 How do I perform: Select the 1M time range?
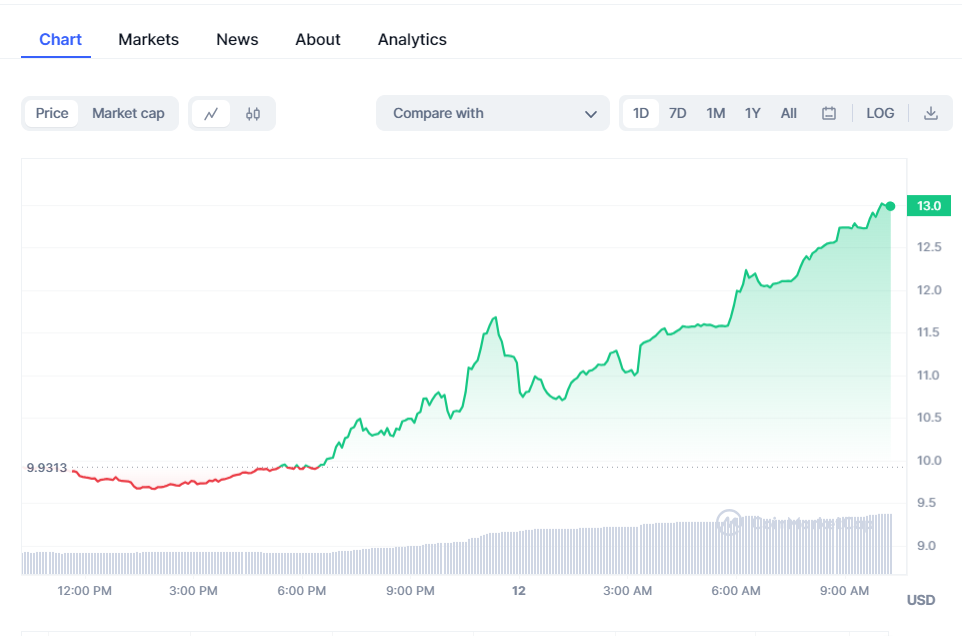click(715, 114)
